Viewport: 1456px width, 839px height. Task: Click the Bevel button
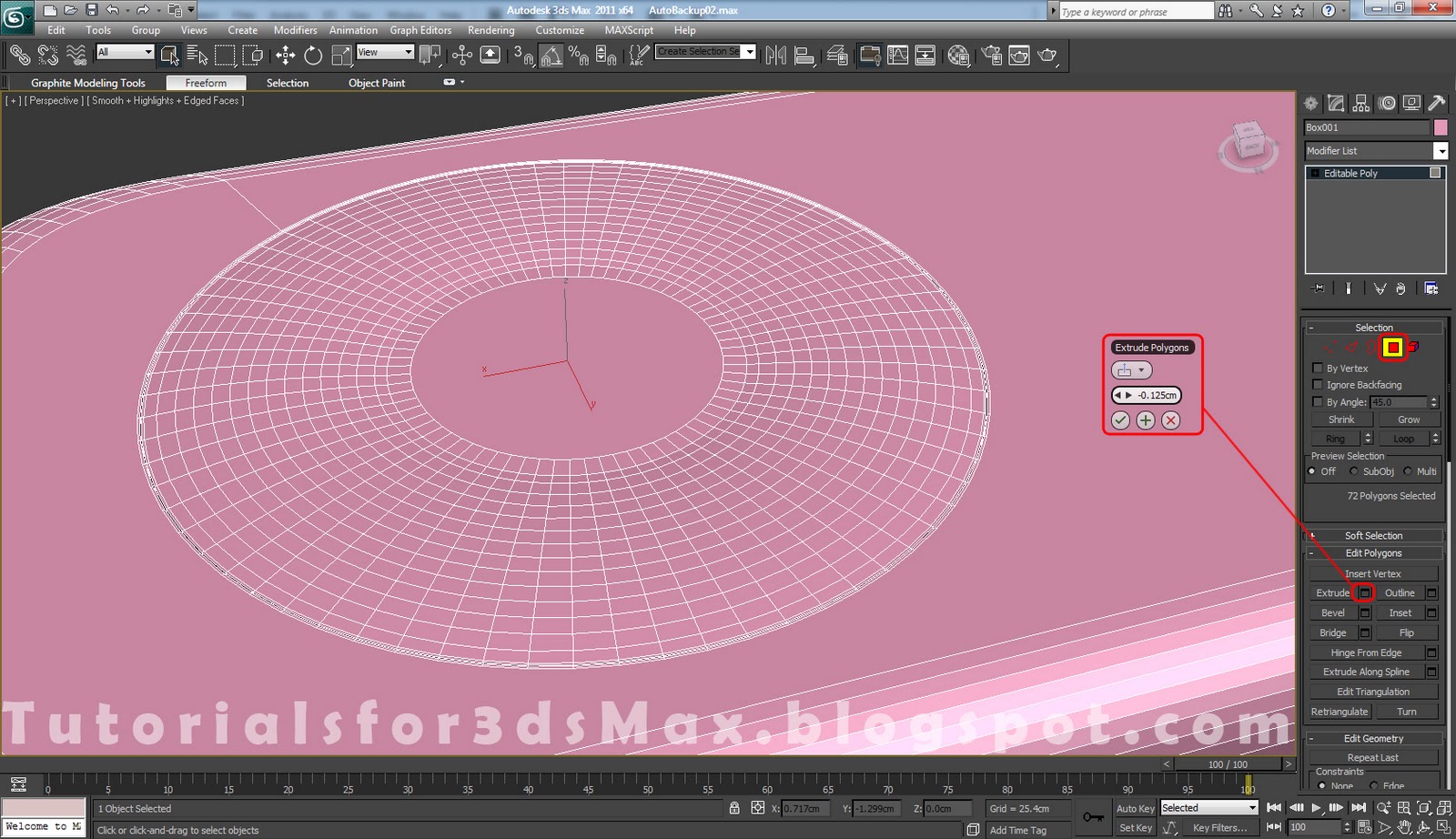pyautogui.click(x=1333, y=612)
